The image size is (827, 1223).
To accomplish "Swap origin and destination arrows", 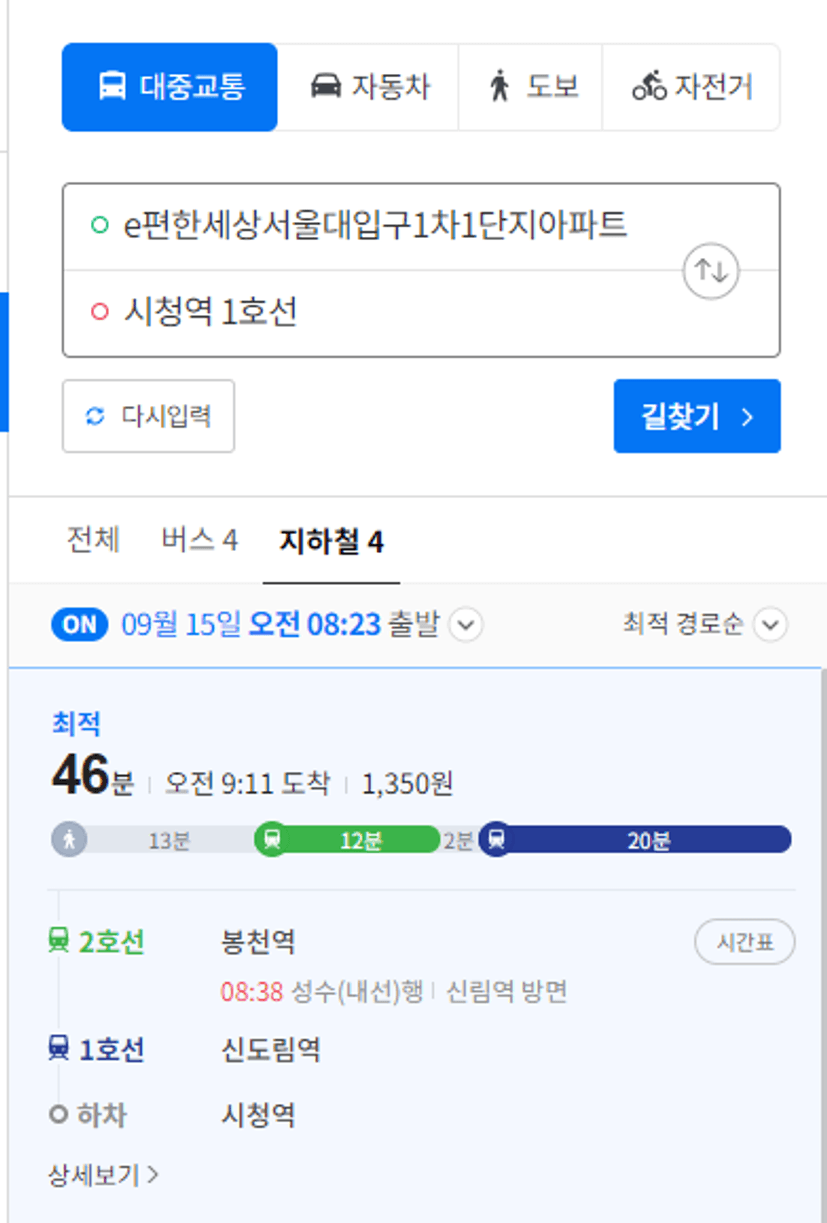I will coord(711,270).
